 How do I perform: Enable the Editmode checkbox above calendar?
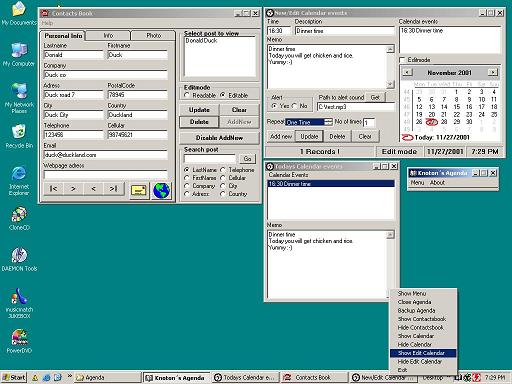pos(402,60)
